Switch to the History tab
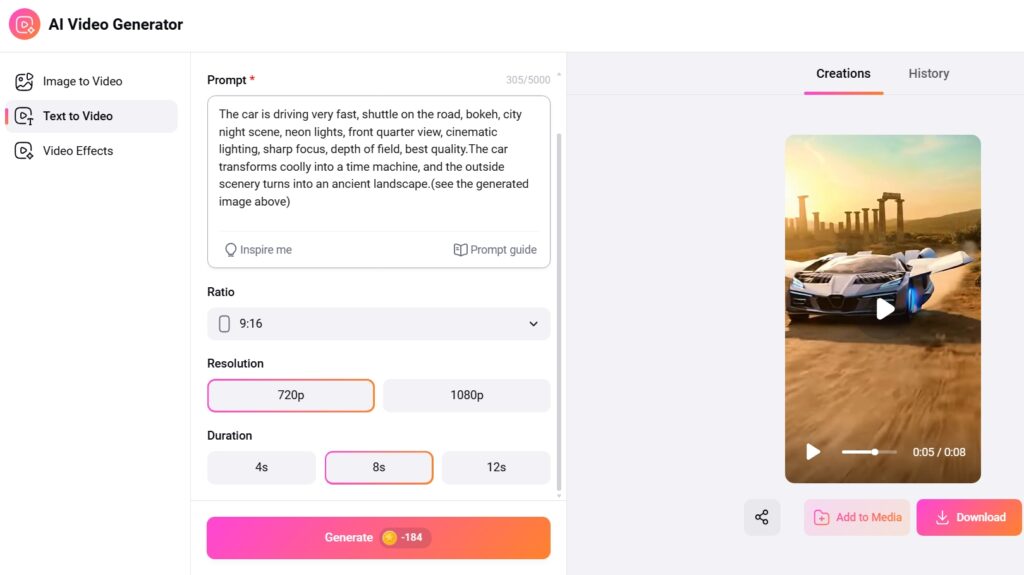This screenshot has width=1024, height=575. (x=928, y=74)
